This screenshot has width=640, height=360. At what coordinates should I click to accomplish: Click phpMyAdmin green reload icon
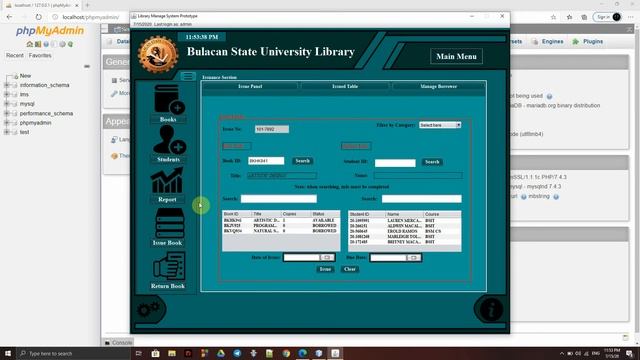point(70,44)
